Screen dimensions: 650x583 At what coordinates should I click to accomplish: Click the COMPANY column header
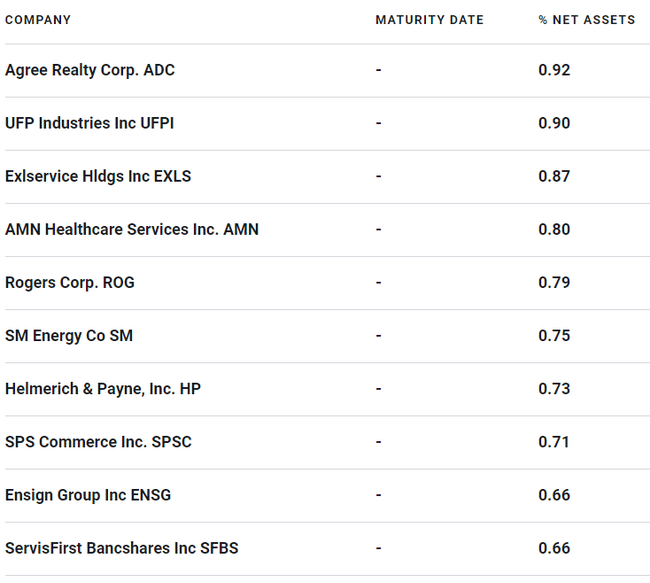click(38, 20)
